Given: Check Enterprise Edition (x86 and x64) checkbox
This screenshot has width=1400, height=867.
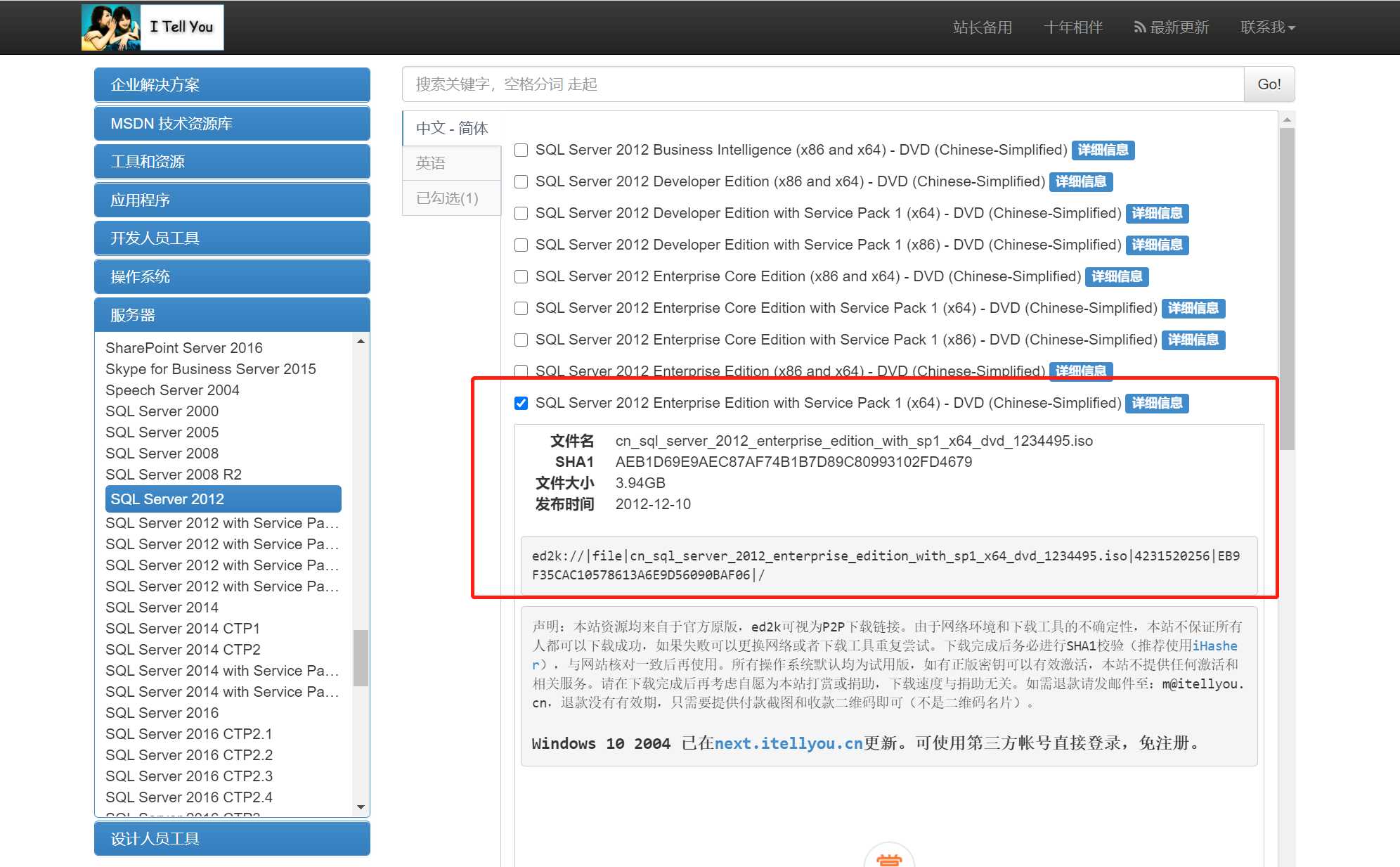Looking at the screenshot, I should tap(521, 371).
